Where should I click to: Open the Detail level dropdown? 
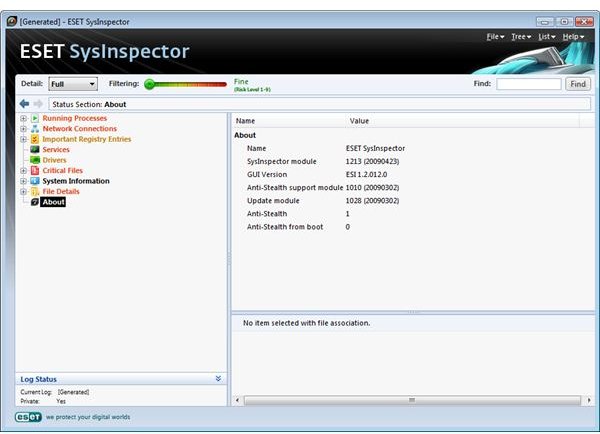tap(73, 84)
